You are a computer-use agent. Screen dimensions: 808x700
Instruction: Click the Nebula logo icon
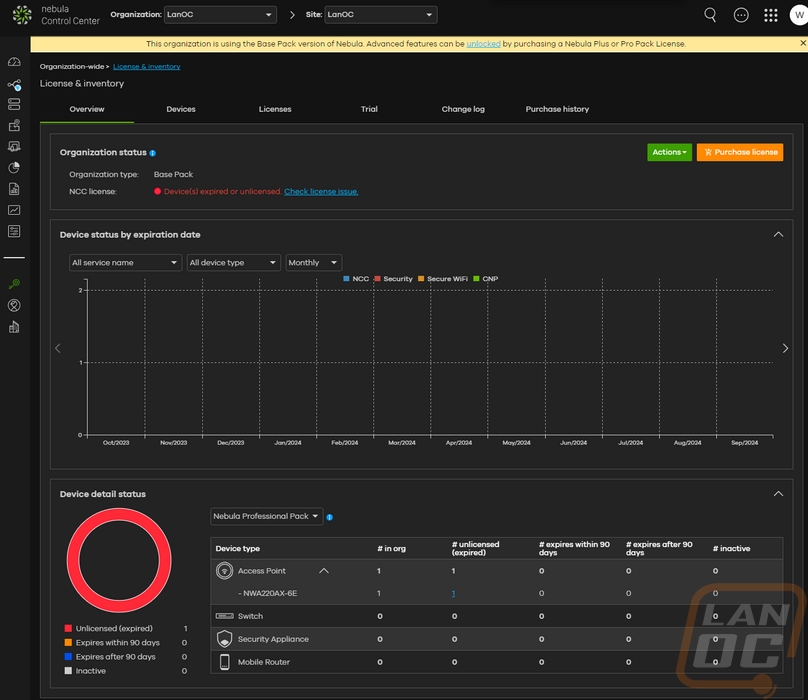(x=22, y=15)
